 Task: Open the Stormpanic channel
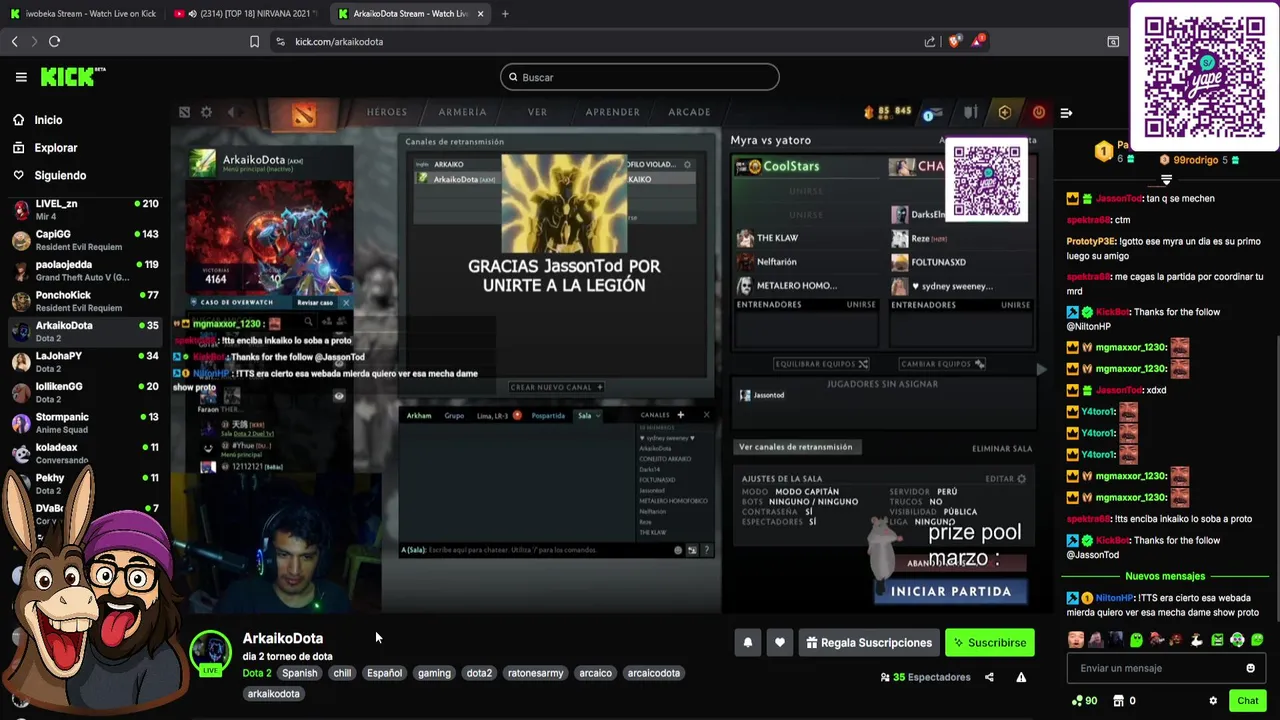pyautogui.click(x=85, y=423)
